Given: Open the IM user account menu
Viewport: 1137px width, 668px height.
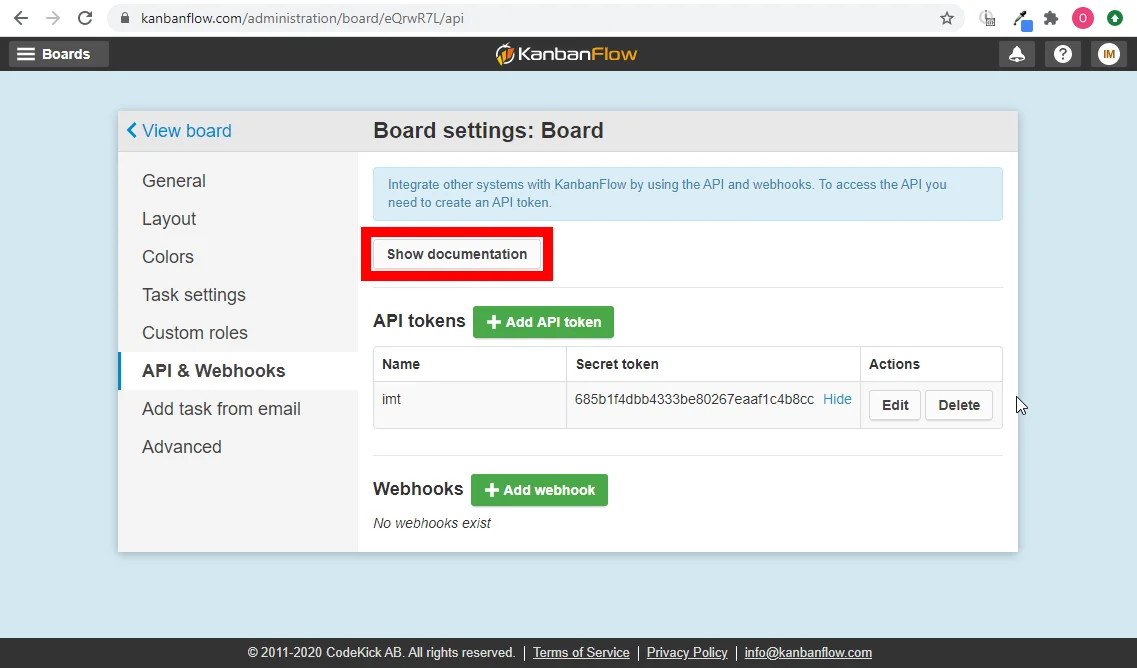Looking at the screenshot, I should click(1109, 54).
